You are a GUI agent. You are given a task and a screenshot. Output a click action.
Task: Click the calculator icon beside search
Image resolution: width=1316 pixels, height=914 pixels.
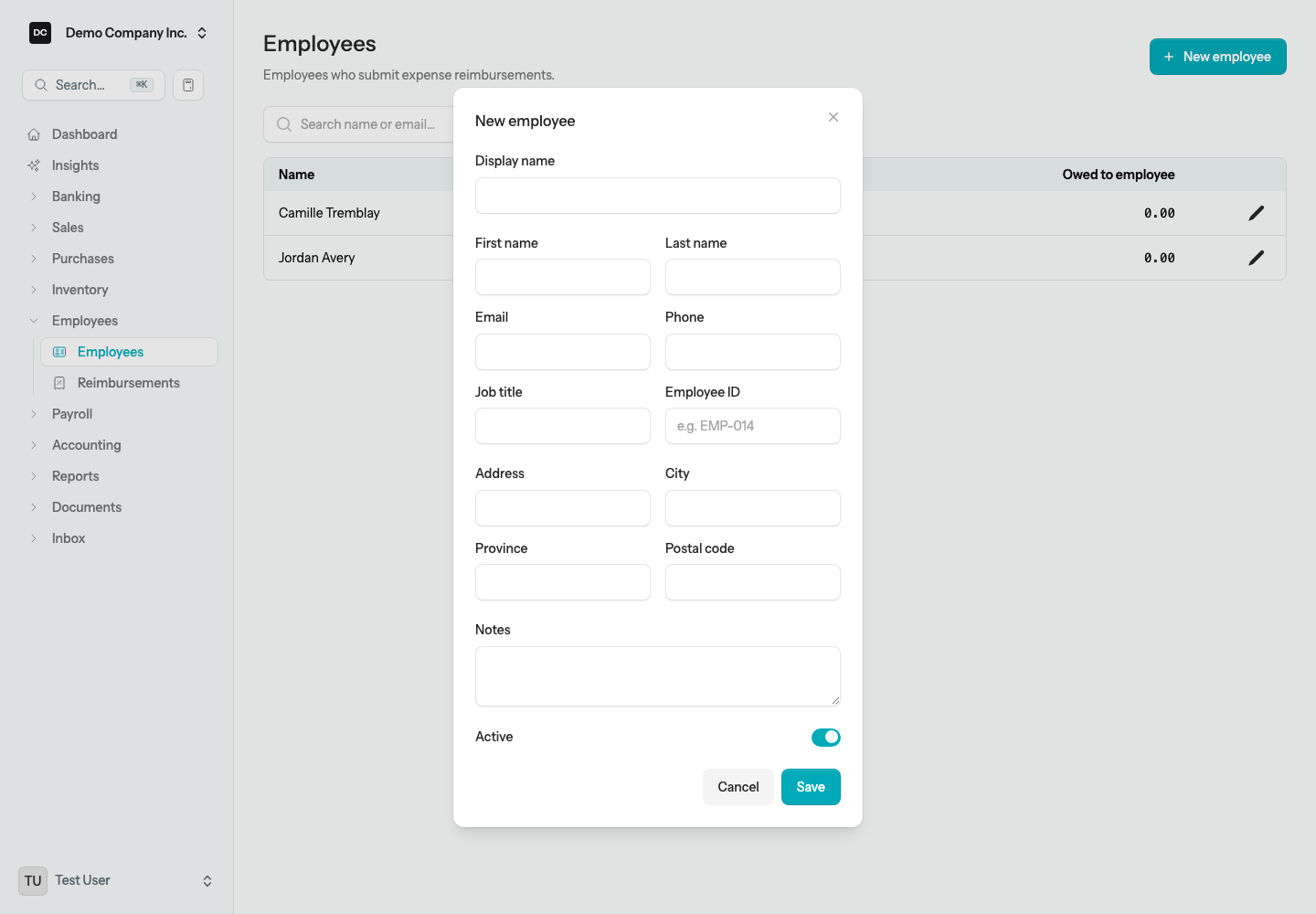[x=188, y=85]
